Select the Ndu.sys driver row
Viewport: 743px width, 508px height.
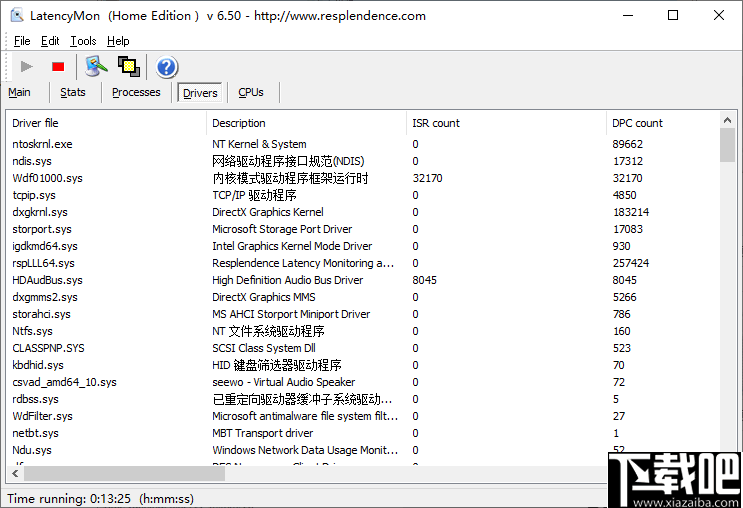pos(363,451)
